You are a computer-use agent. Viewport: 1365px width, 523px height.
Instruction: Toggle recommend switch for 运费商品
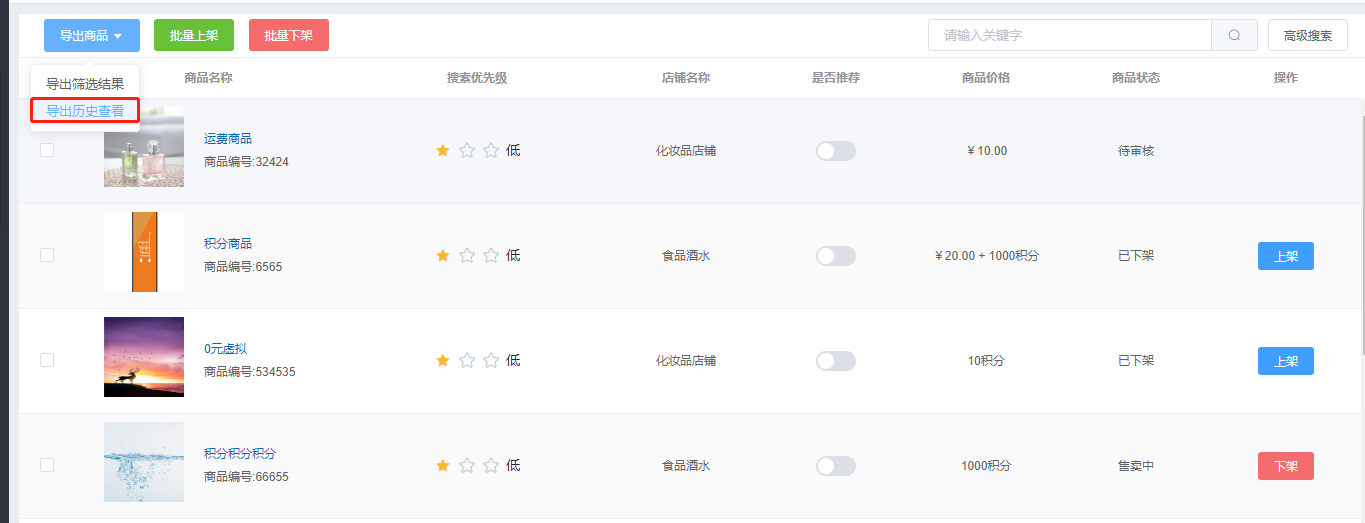(x=836, y=151)
